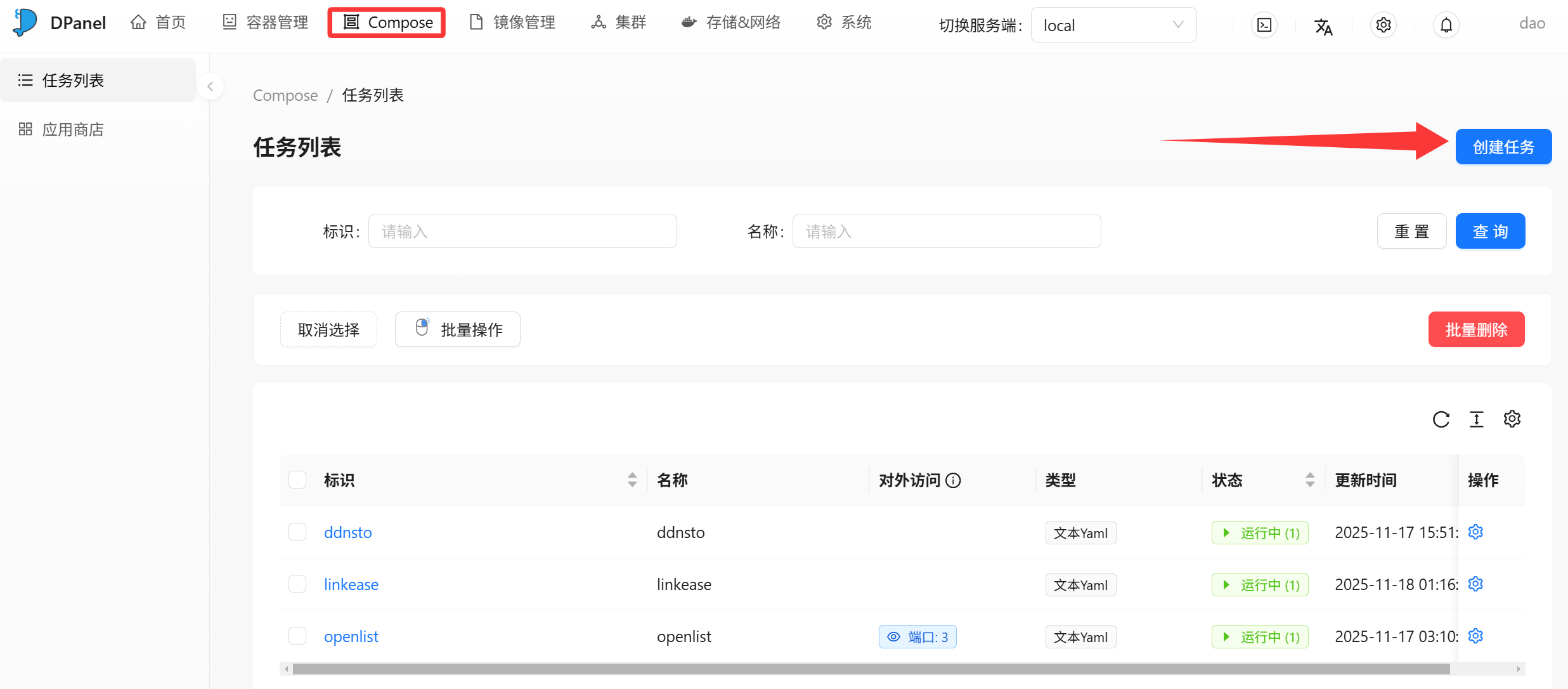Click the 创建任务 button

coord(1503,147)
